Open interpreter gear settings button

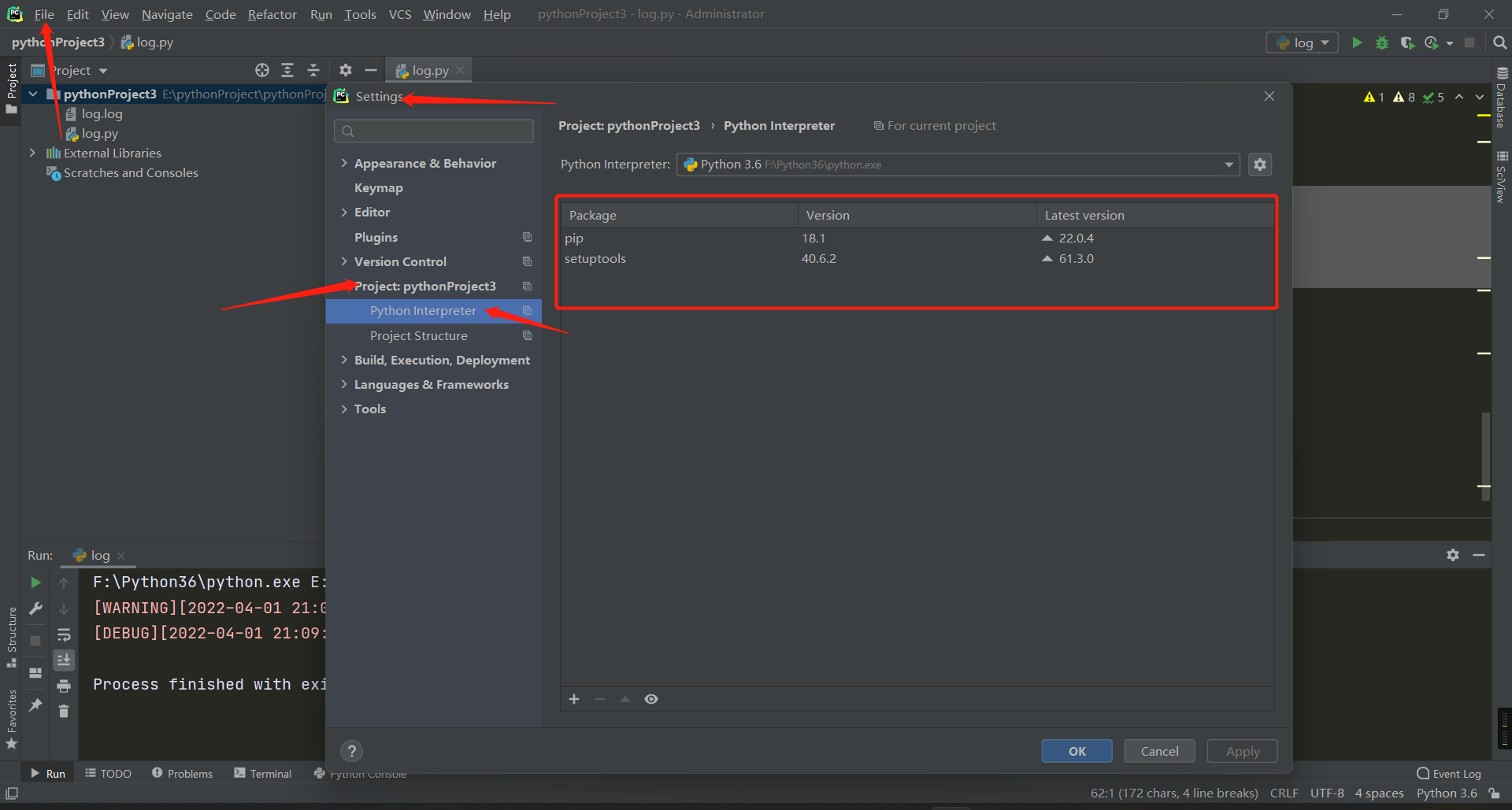pyautogui.click(x=1260, y=165)
